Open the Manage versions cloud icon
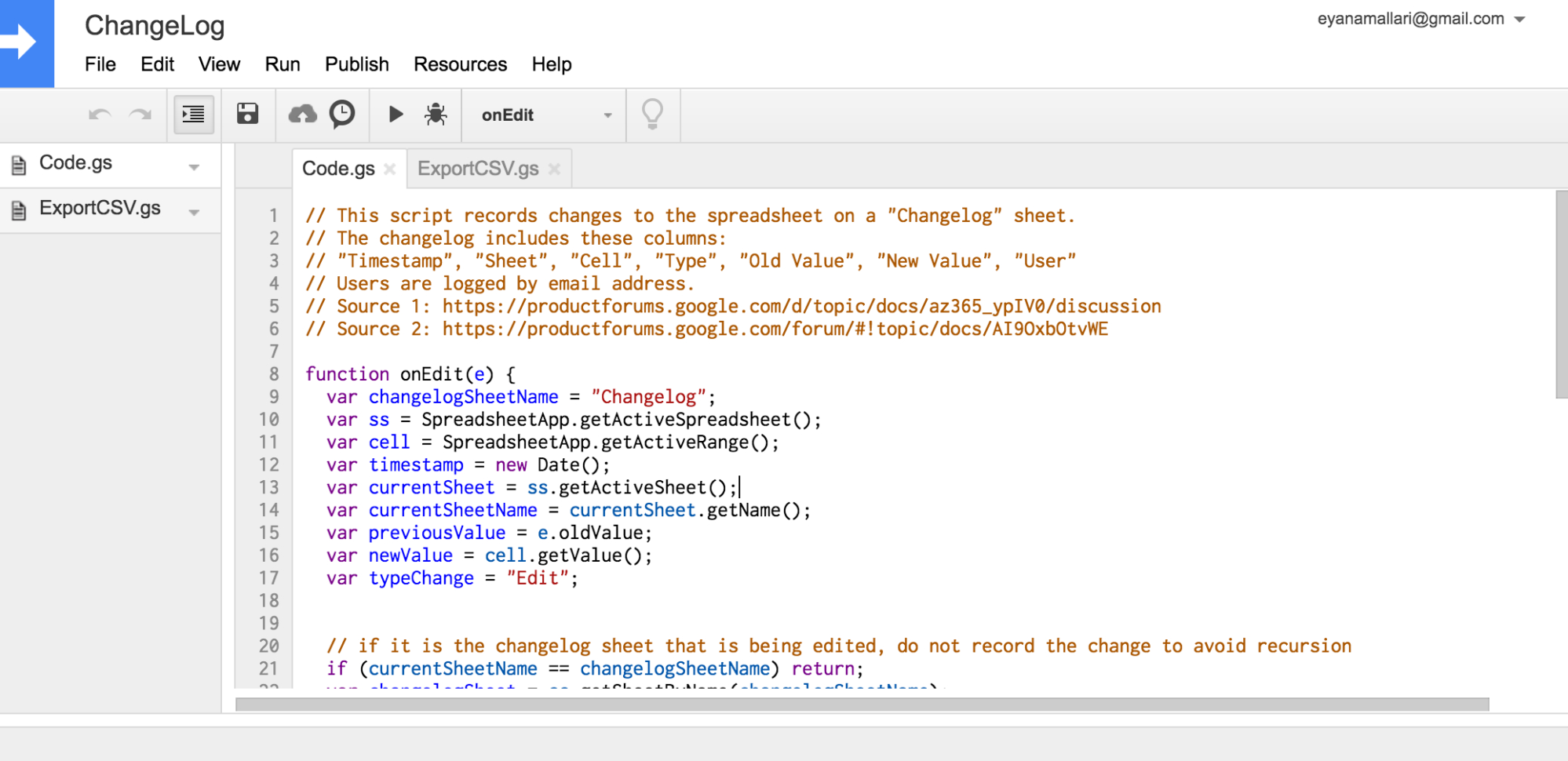The height and width of the screenshot is (761, 1568). coord(301,115)
